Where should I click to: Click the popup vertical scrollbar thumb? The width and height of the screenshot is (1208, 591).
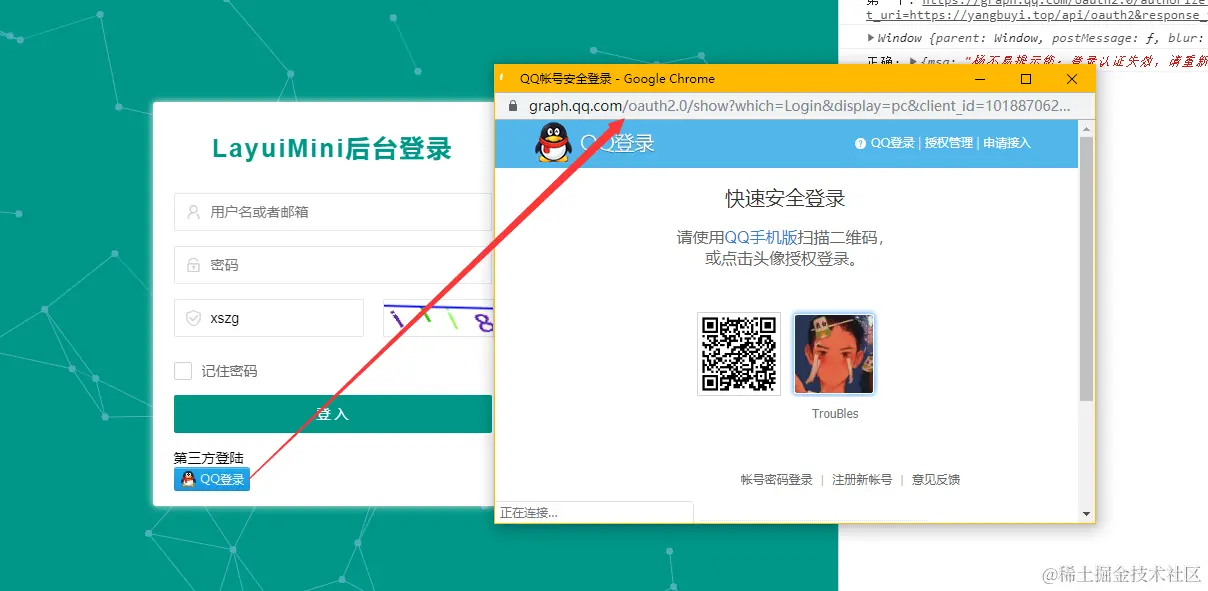coord(1087,270)
